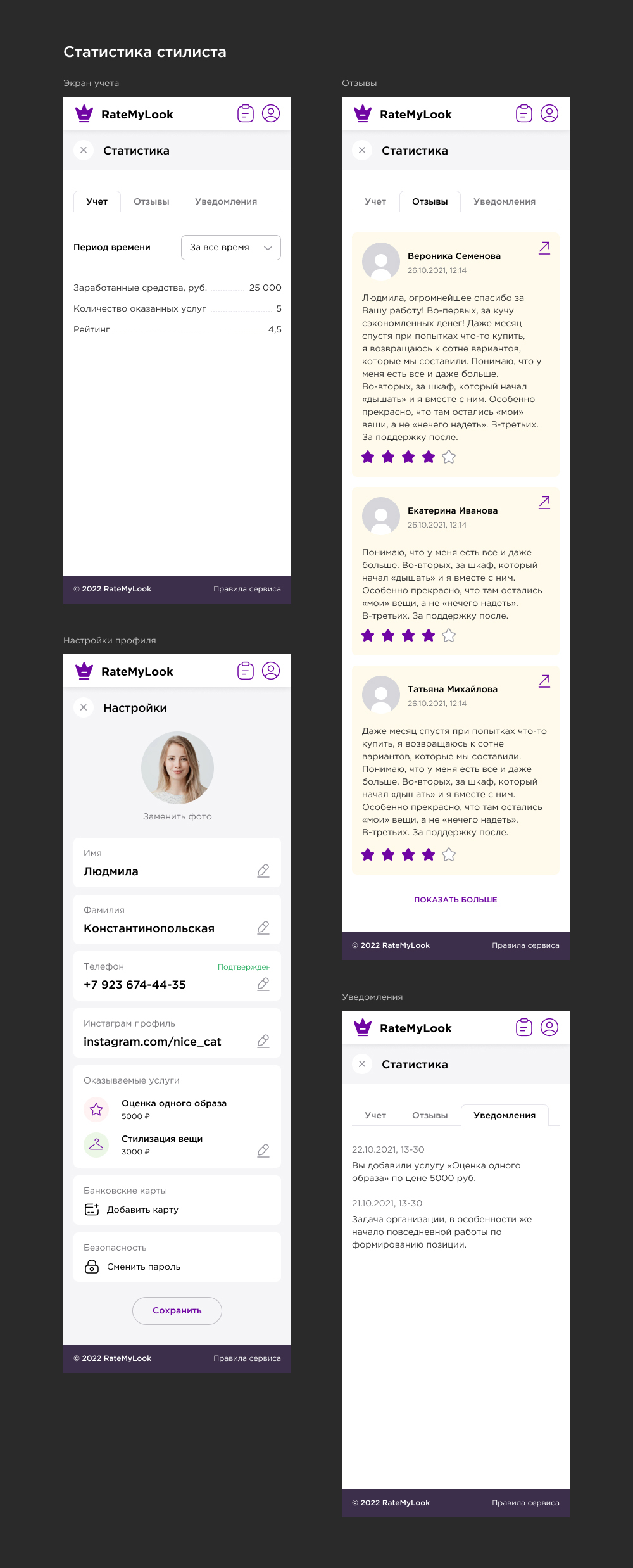This screenshot has height=1568, width=633.
Task: Click the profile photo to replace it
Action: click(x=177, y=768)
